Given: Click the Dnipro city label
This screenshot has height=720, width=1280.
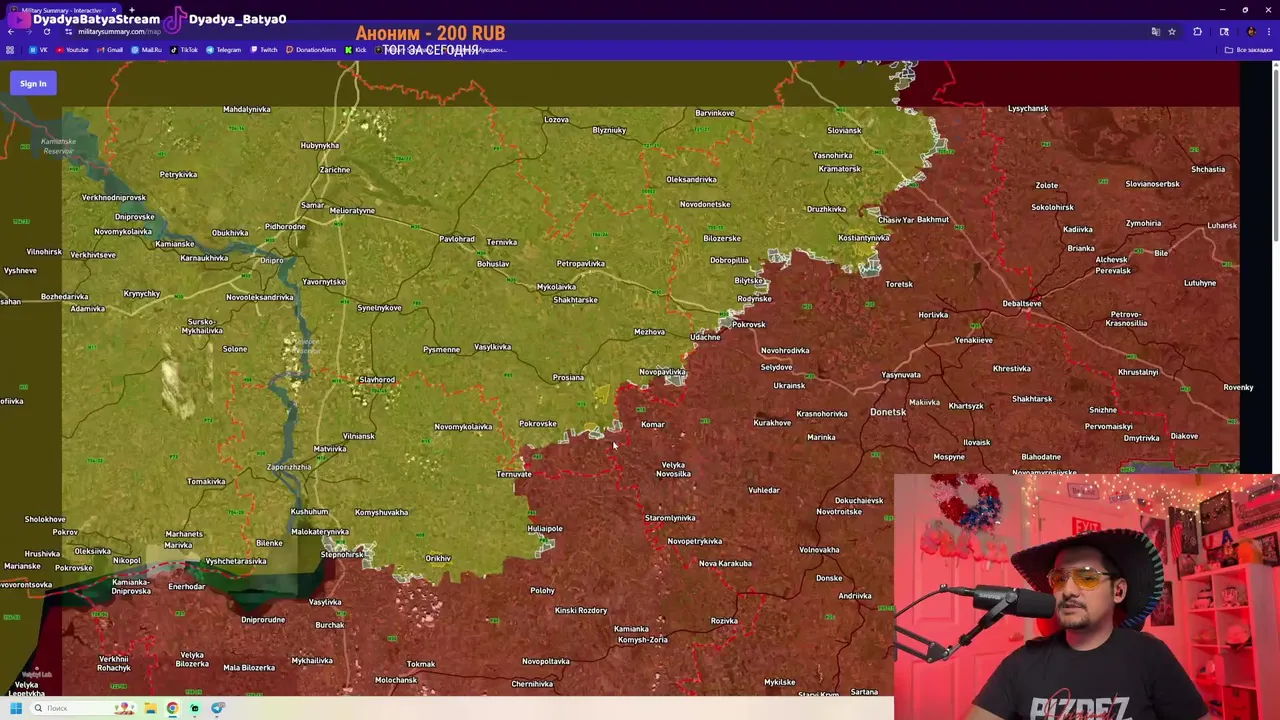Looking at the screenshot, I should point(272,260).
